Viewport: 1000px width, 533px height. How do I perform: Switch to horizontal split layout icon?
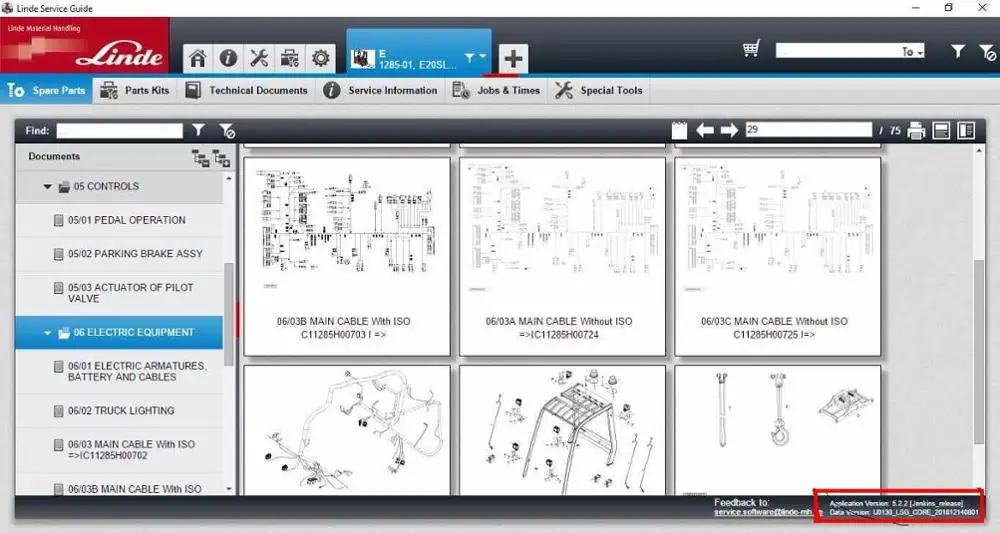pyautogui.click(x=941, y=131)
